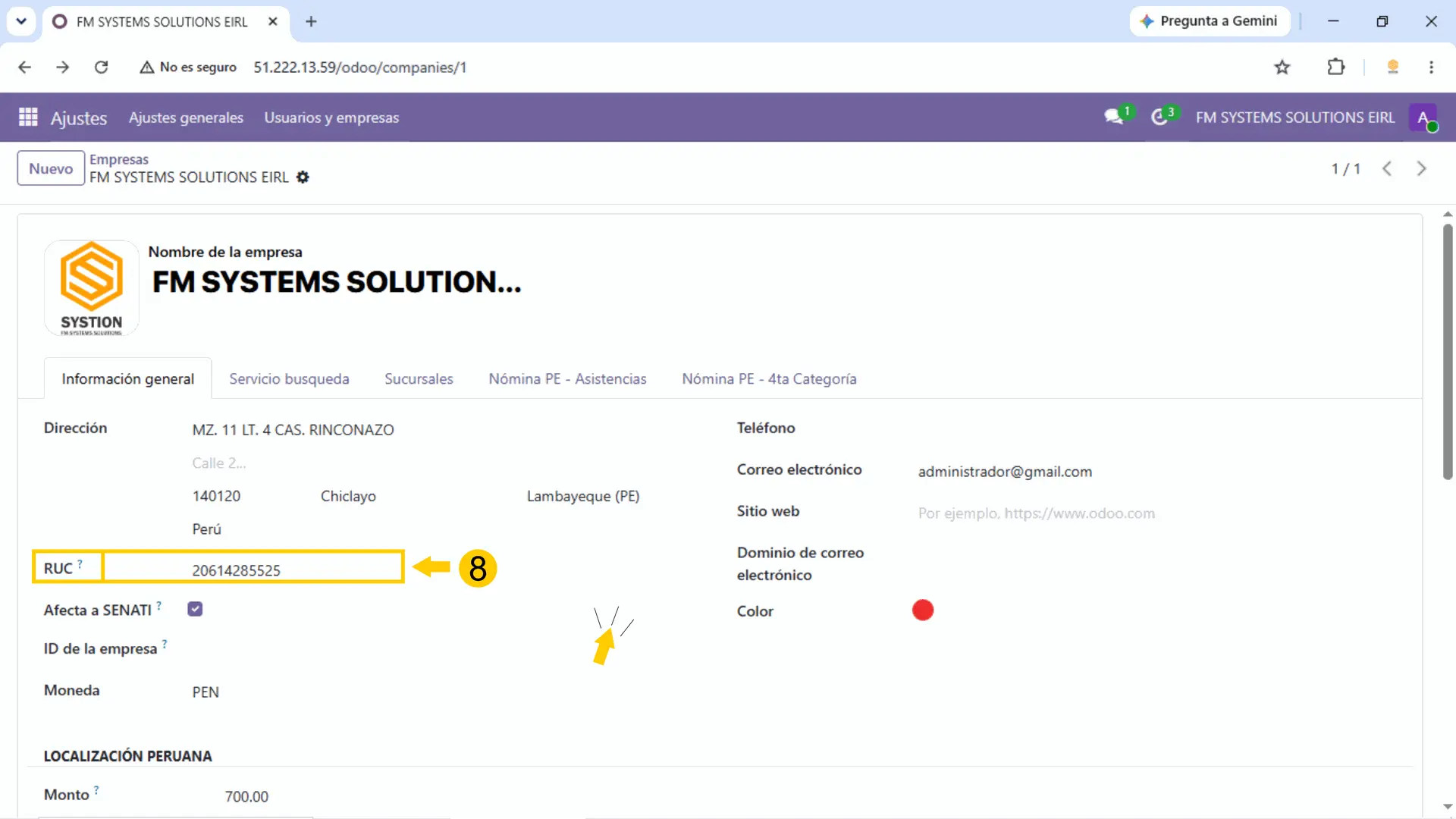Go to previous record with left chevron
Viewport: 1456px width, 819px height.
(1387, 169)
